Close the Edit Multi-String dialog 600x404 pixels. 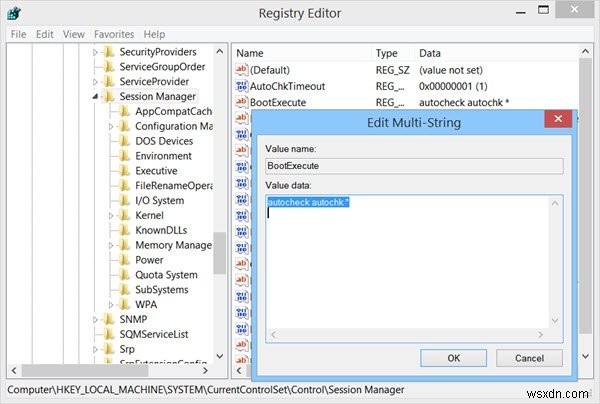[x=558, y=119]
